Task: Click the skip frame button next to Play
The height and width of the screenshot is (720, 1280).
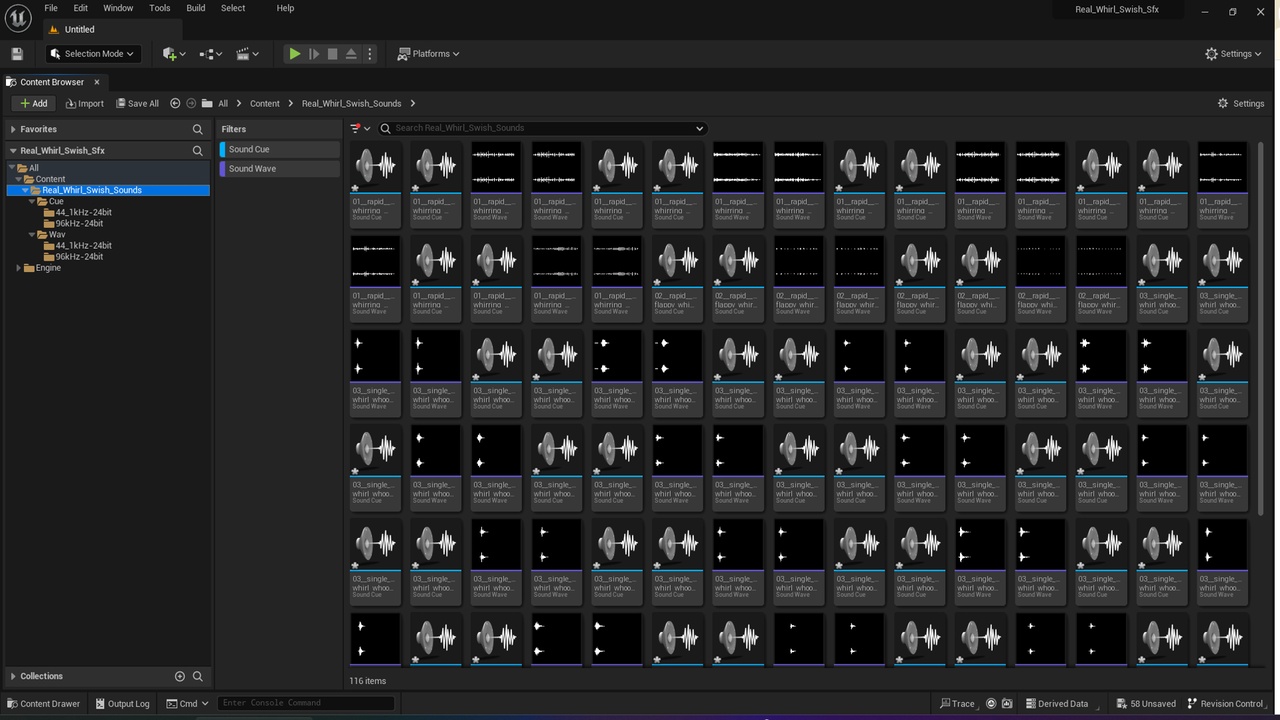Action: tap(314, 54)
